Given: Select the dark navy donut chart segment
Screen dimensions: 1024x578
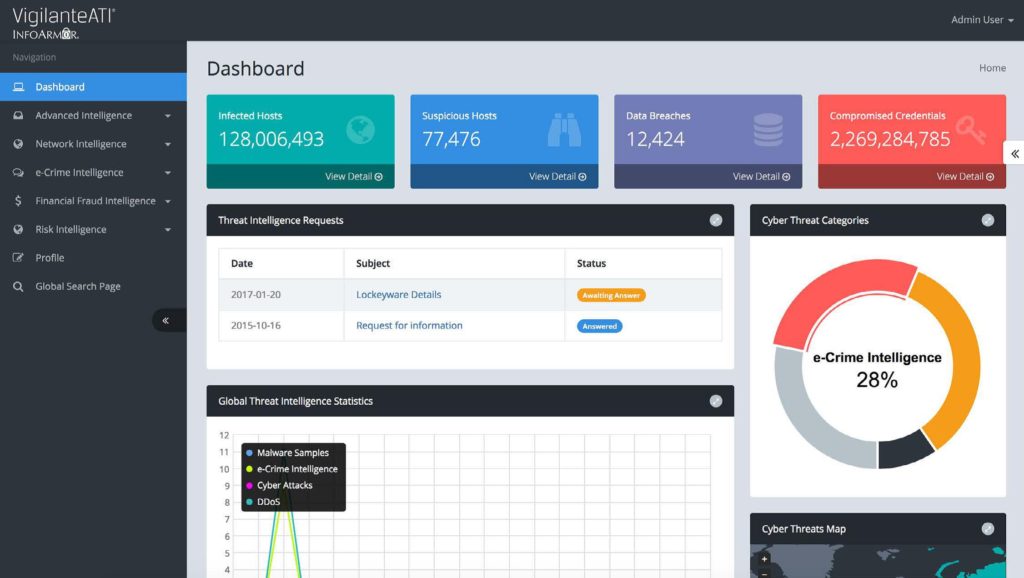Looking at the screenshot, I should coord(906,451).
